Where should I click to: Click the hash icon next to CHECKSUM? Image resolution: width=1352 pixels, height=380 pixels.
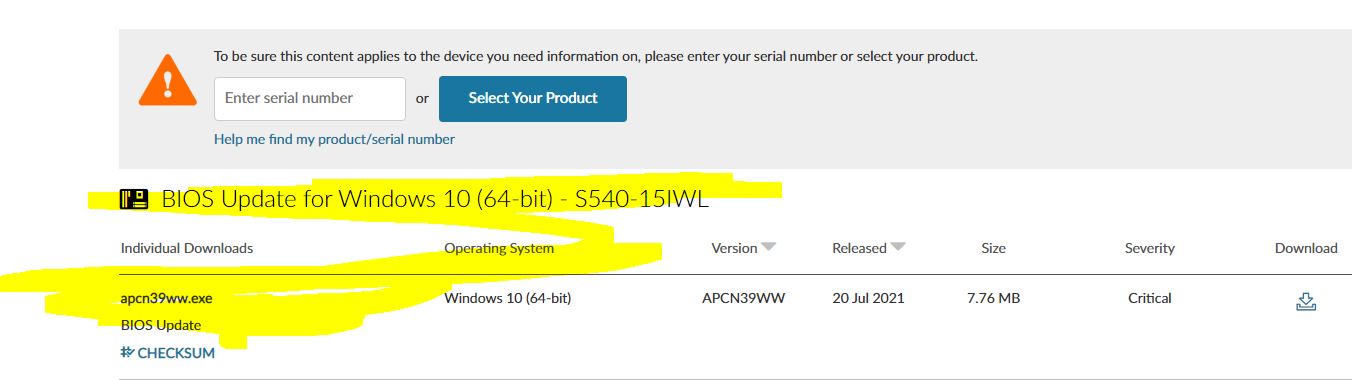127,352
